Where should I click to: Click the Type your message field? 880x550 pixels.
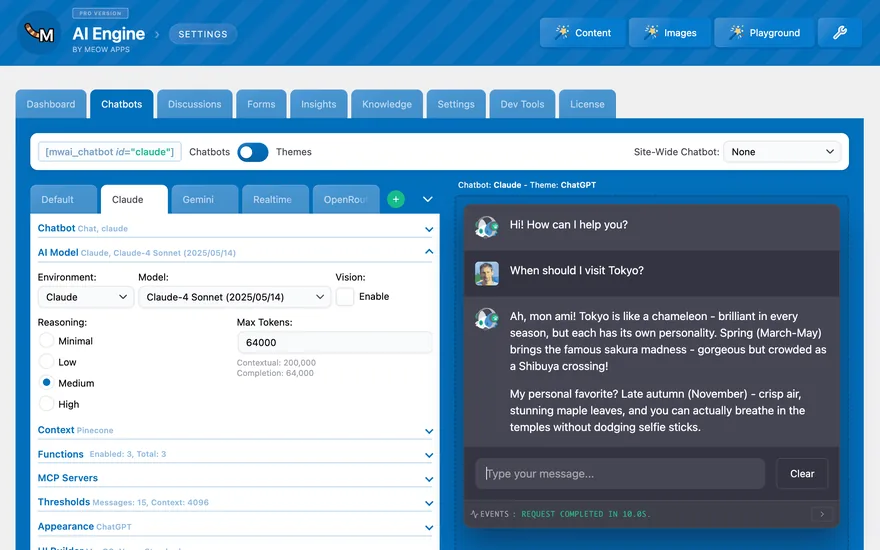click(620, 474)
